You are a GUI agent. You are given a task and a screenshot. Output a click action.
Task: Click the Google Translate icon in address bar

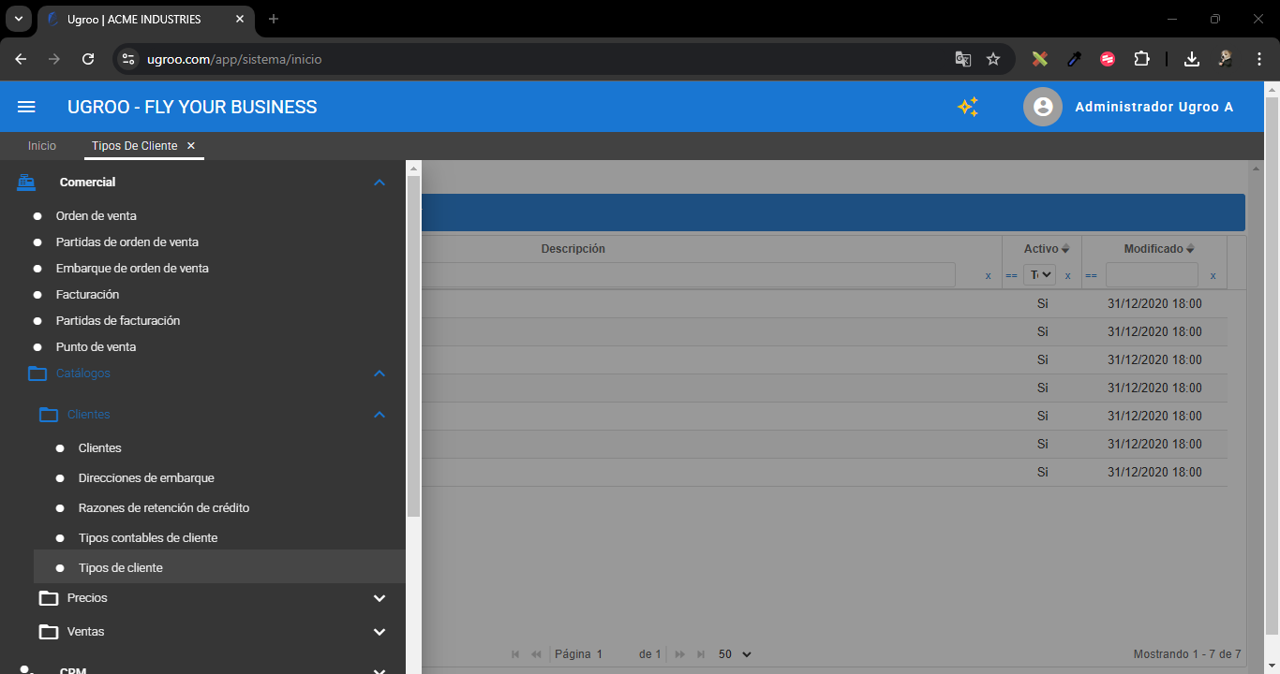click(963, 59)
